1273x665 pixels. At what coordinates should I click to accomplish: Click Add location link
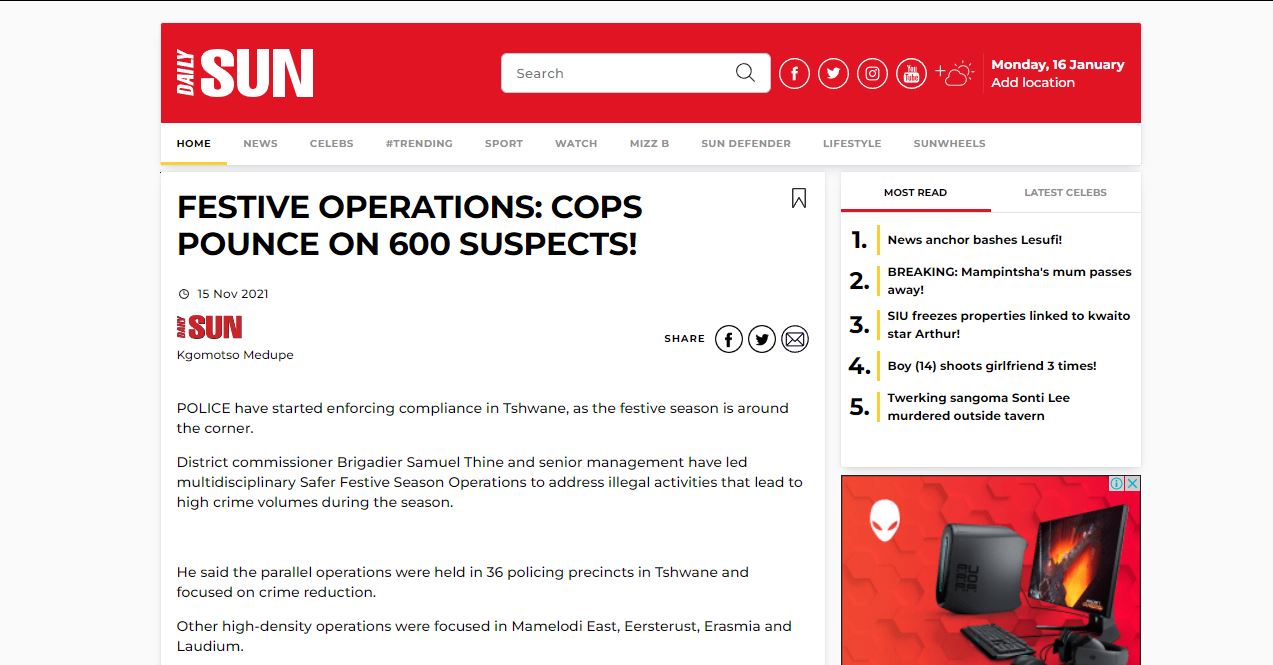tap(1033, 83)
